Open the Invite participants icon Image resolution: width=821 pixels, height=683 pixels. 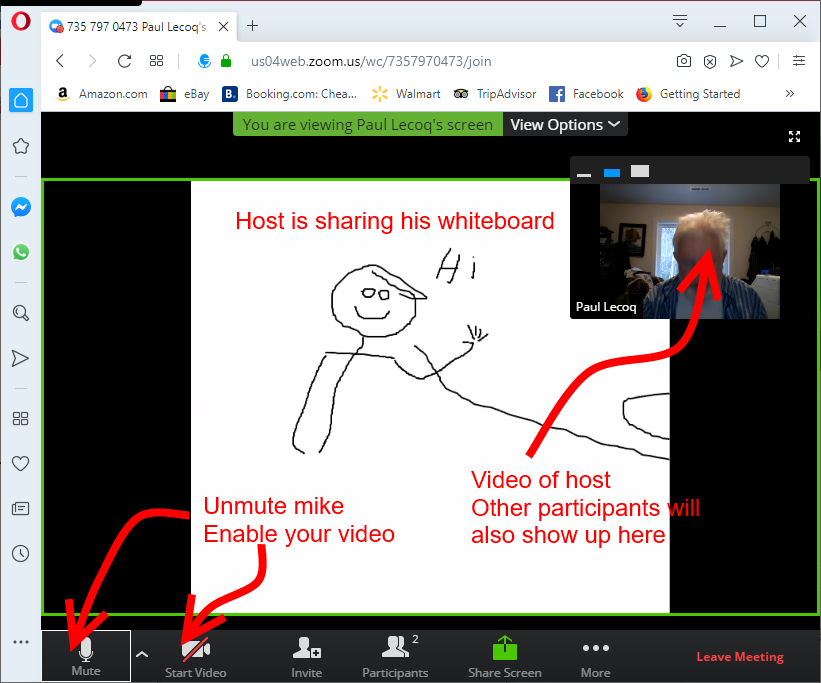[x=306, y=655]
